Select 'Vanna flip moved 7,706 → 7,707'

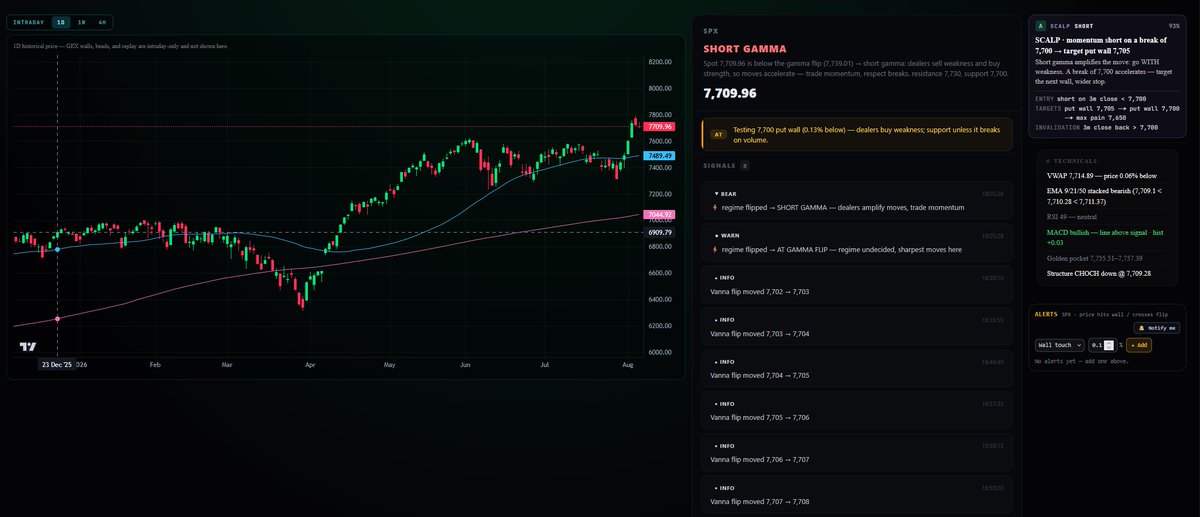point(856,452)
